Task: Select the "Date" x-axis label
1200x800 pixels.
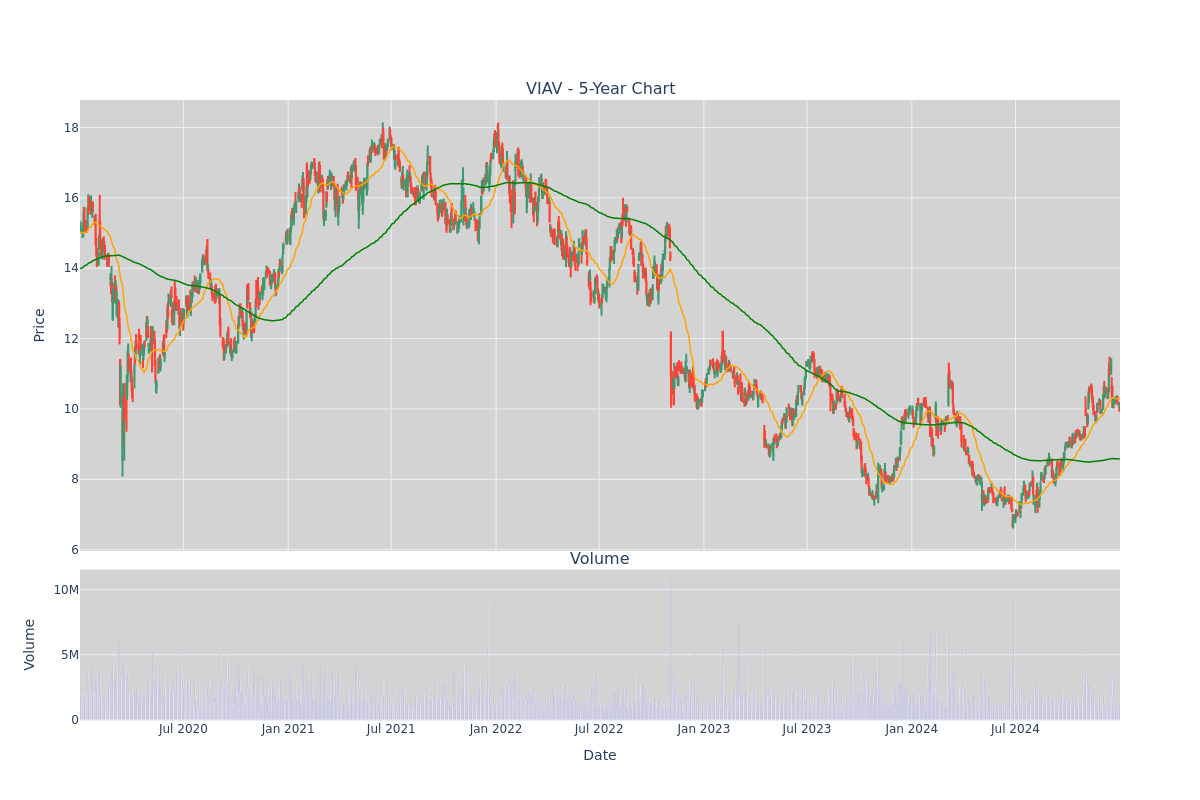Action: coord(600,756)
